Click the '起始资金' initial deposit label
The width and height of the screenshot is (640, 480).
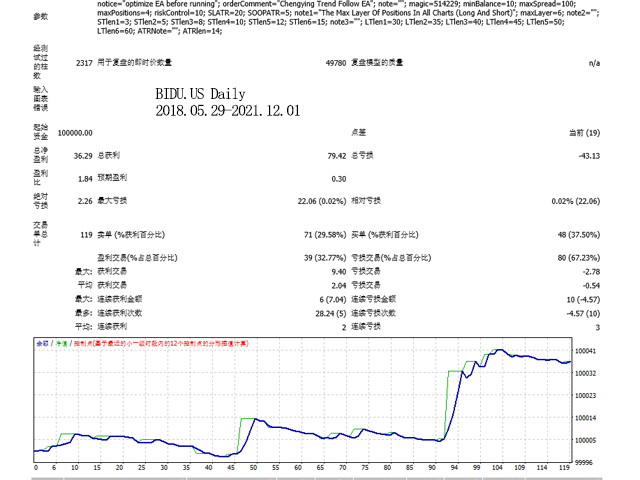tap(40, 133)
